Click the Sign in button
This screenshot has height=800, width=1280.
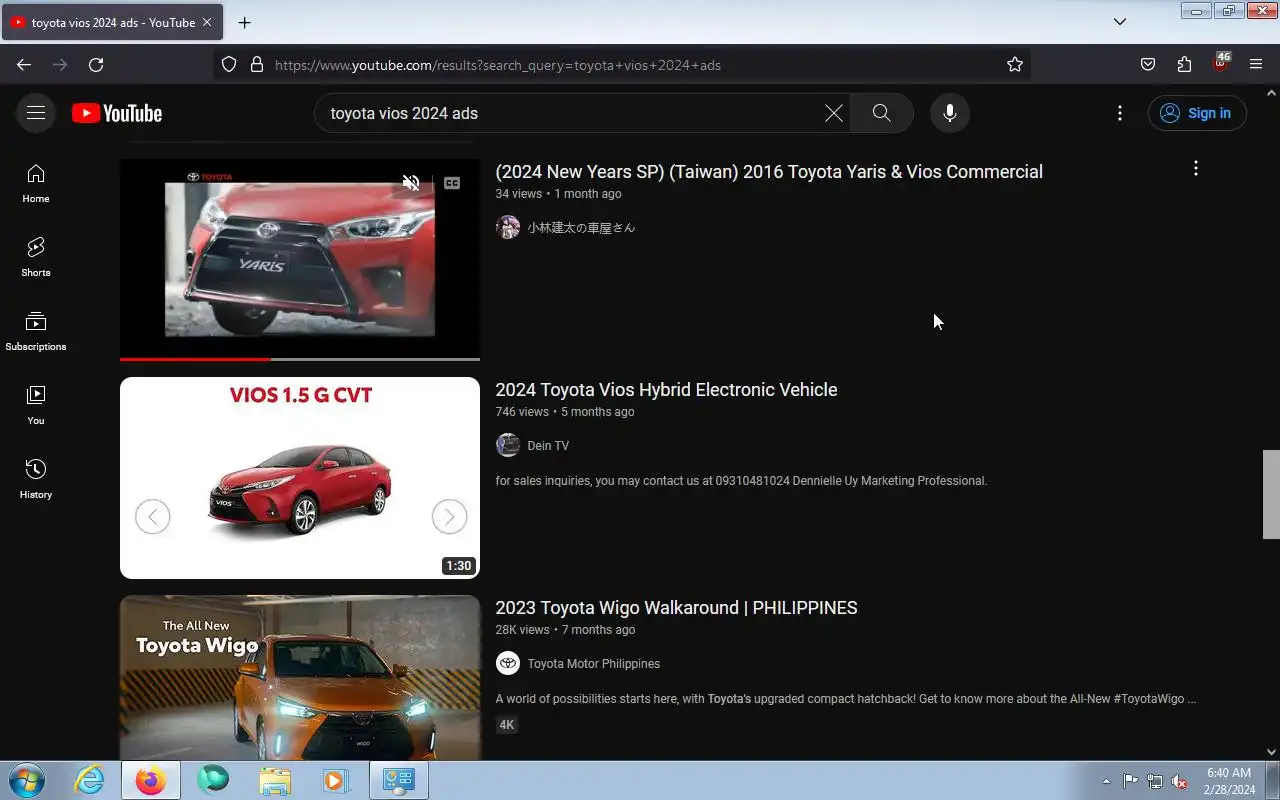coord(1197,113)
